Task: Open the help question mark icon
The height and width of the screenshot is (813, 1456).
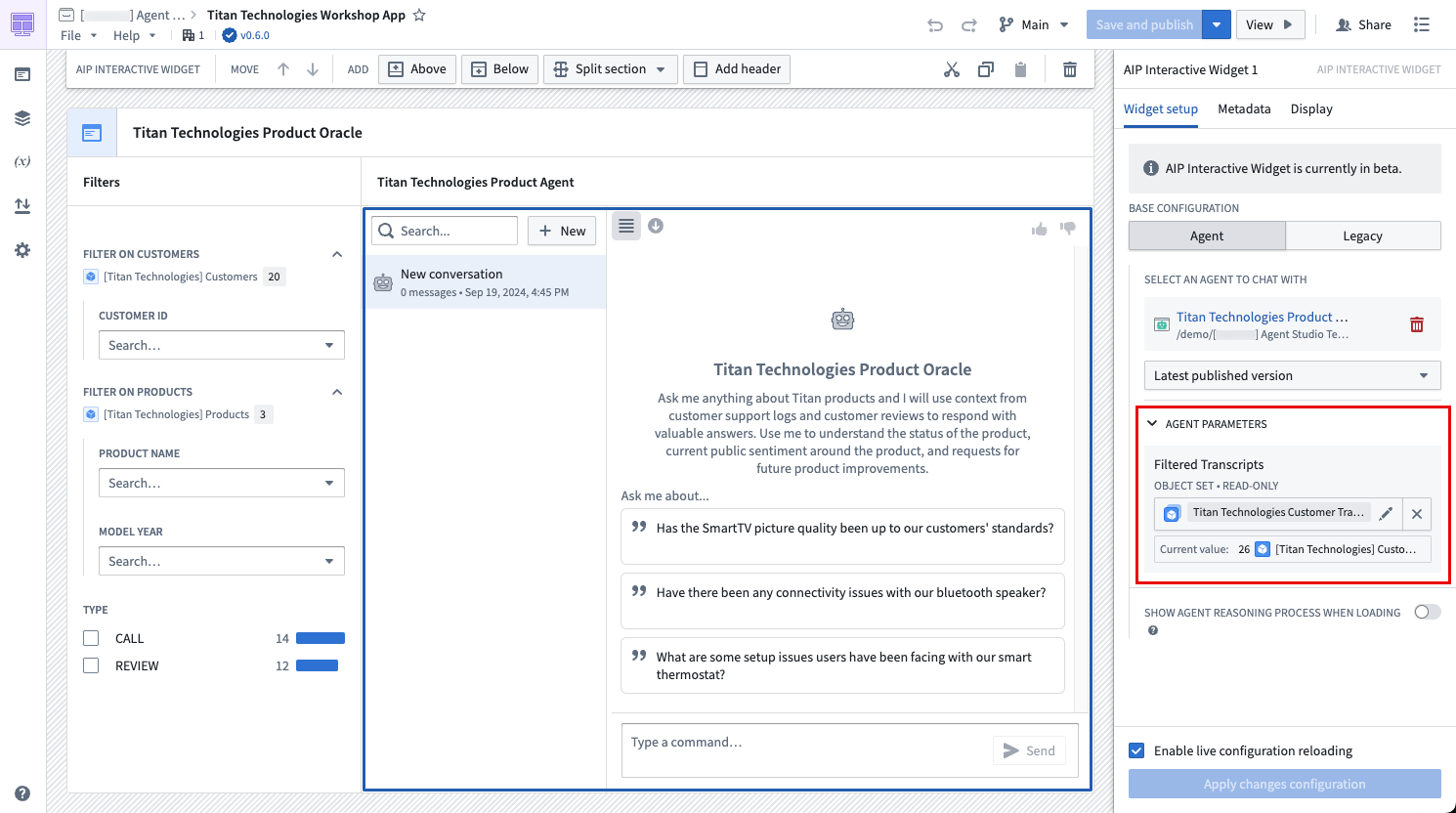Action: 22,793
